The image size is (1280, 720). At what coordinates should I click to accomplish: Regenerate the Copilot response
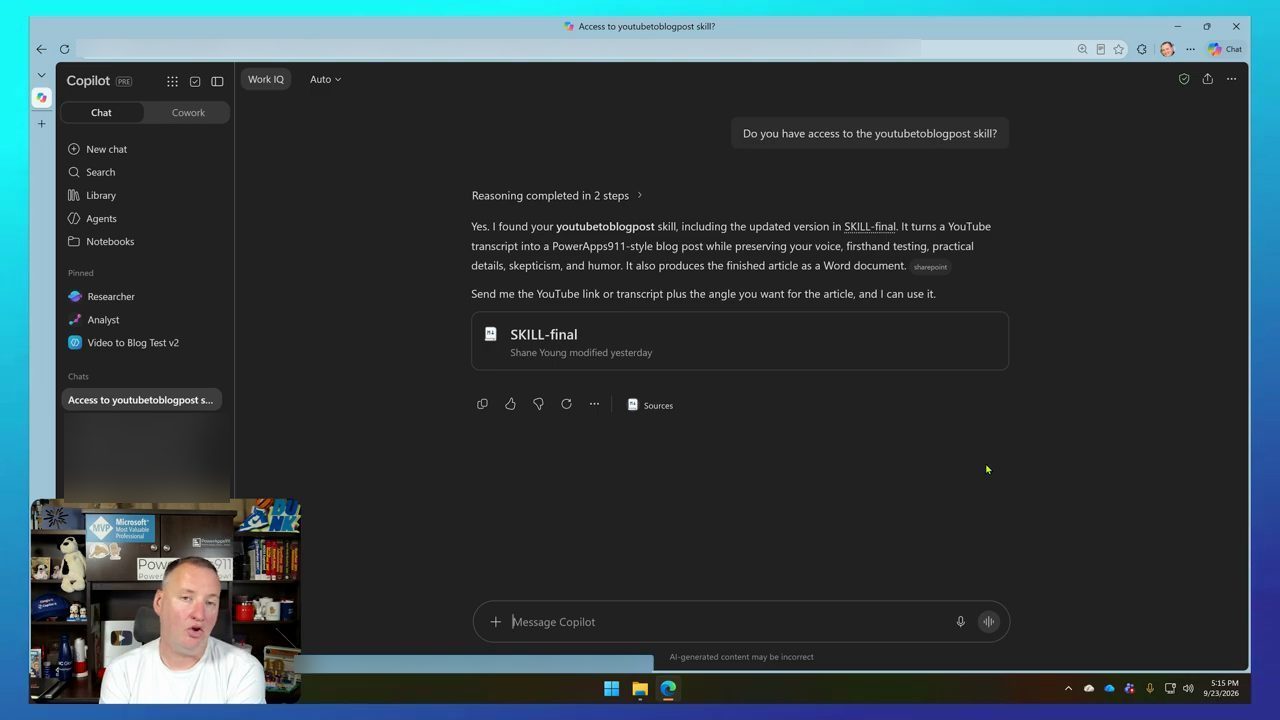(x=566, y=404)
